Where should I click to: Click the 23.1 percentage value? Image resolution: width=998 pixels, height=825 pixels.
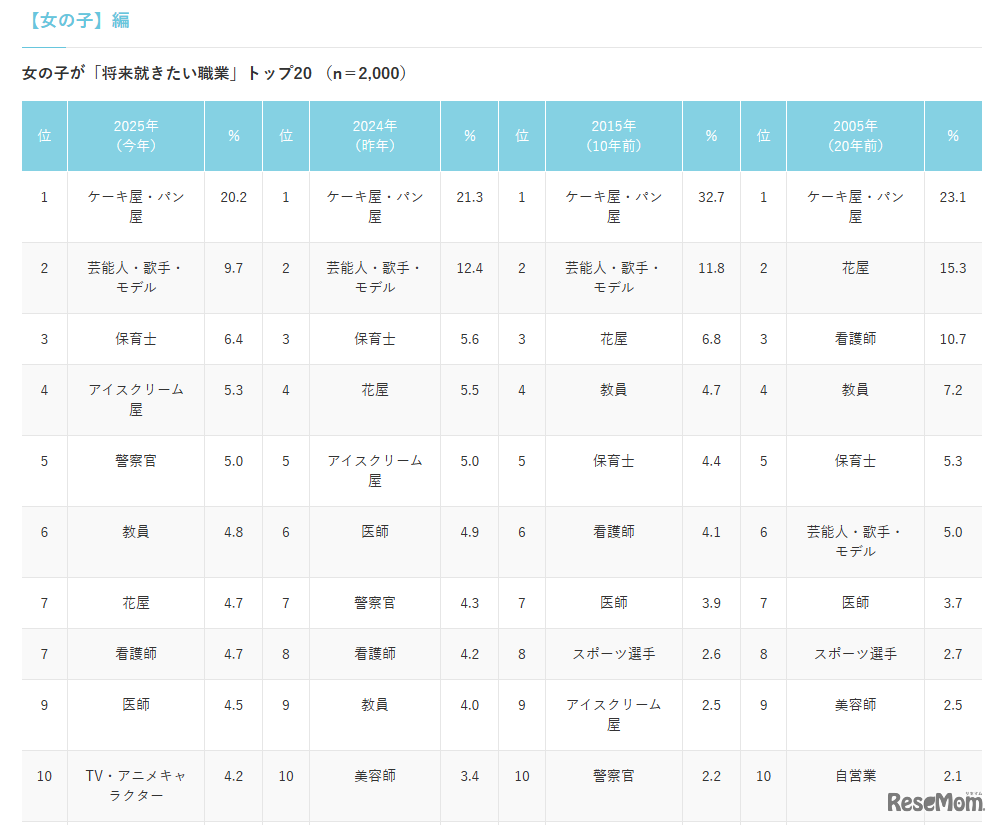pos(953,197)
